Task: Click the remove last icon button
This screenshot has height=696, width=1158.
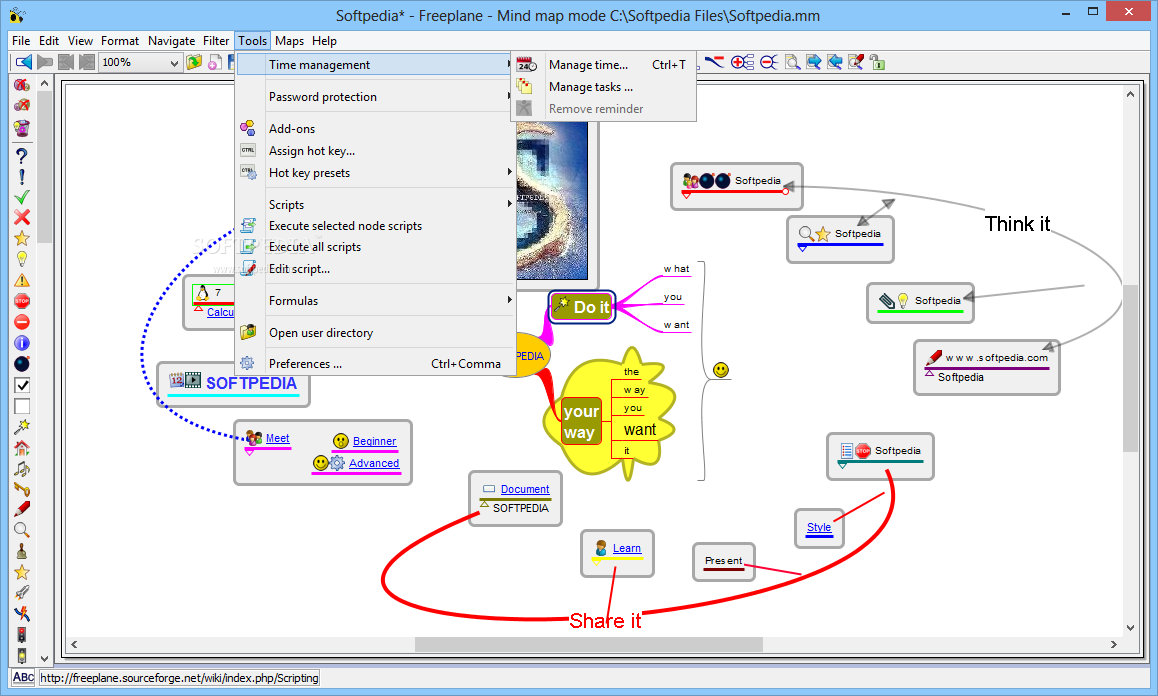Action: tap(22, 106)
